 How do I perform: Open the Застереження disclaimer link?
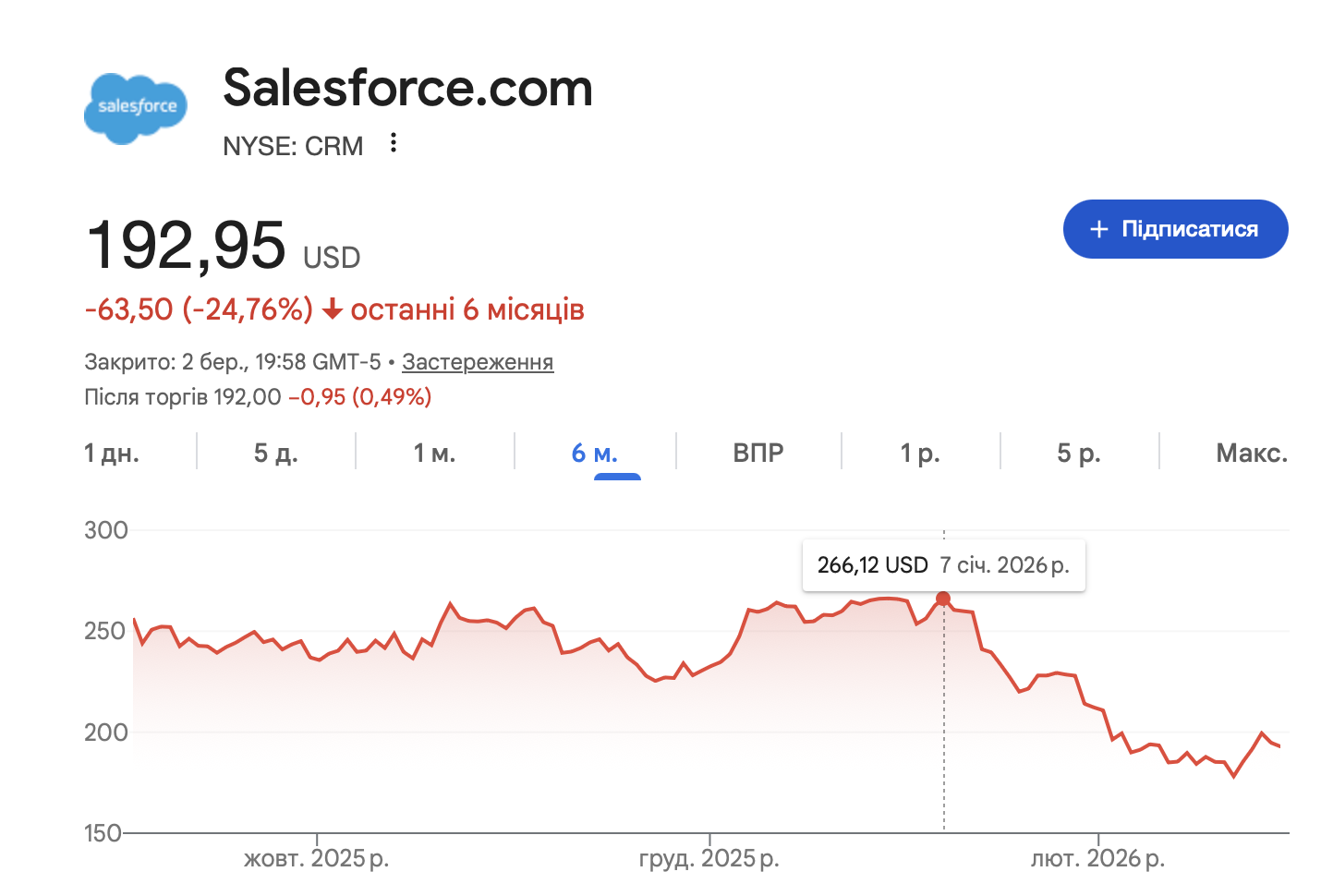[478, 362]
